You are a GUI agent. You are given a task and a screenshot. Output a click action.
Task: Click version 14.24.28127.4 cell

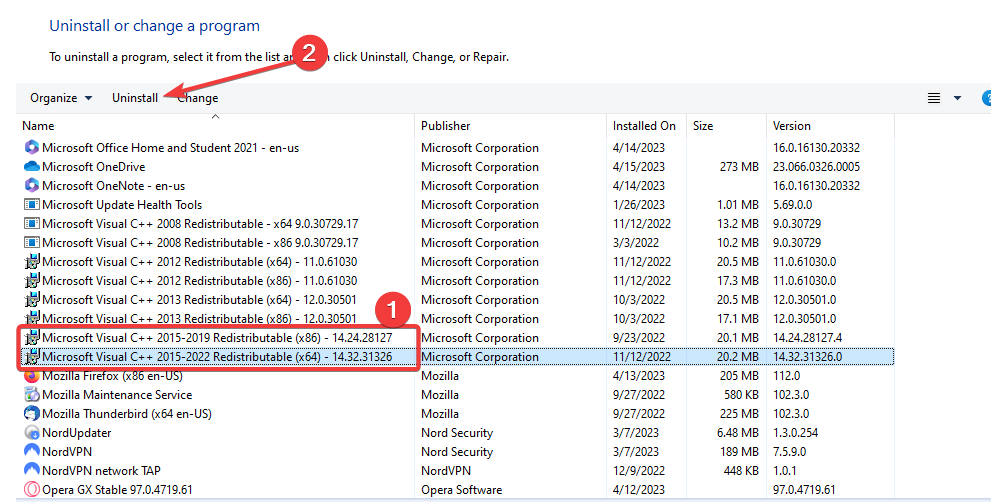coord(808,337)
